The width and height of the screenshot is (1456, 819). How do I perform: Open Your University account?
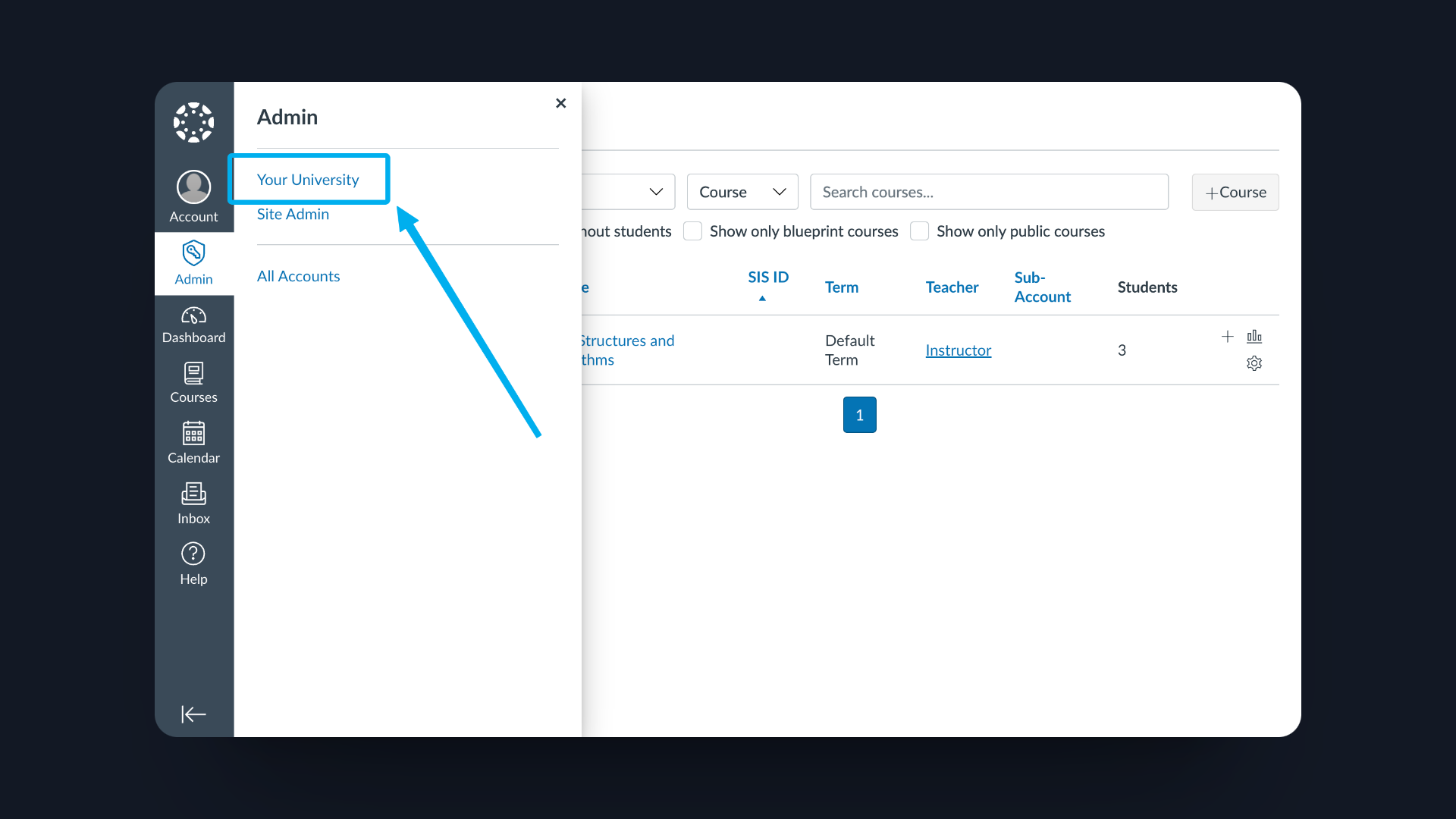pos(308,179)
